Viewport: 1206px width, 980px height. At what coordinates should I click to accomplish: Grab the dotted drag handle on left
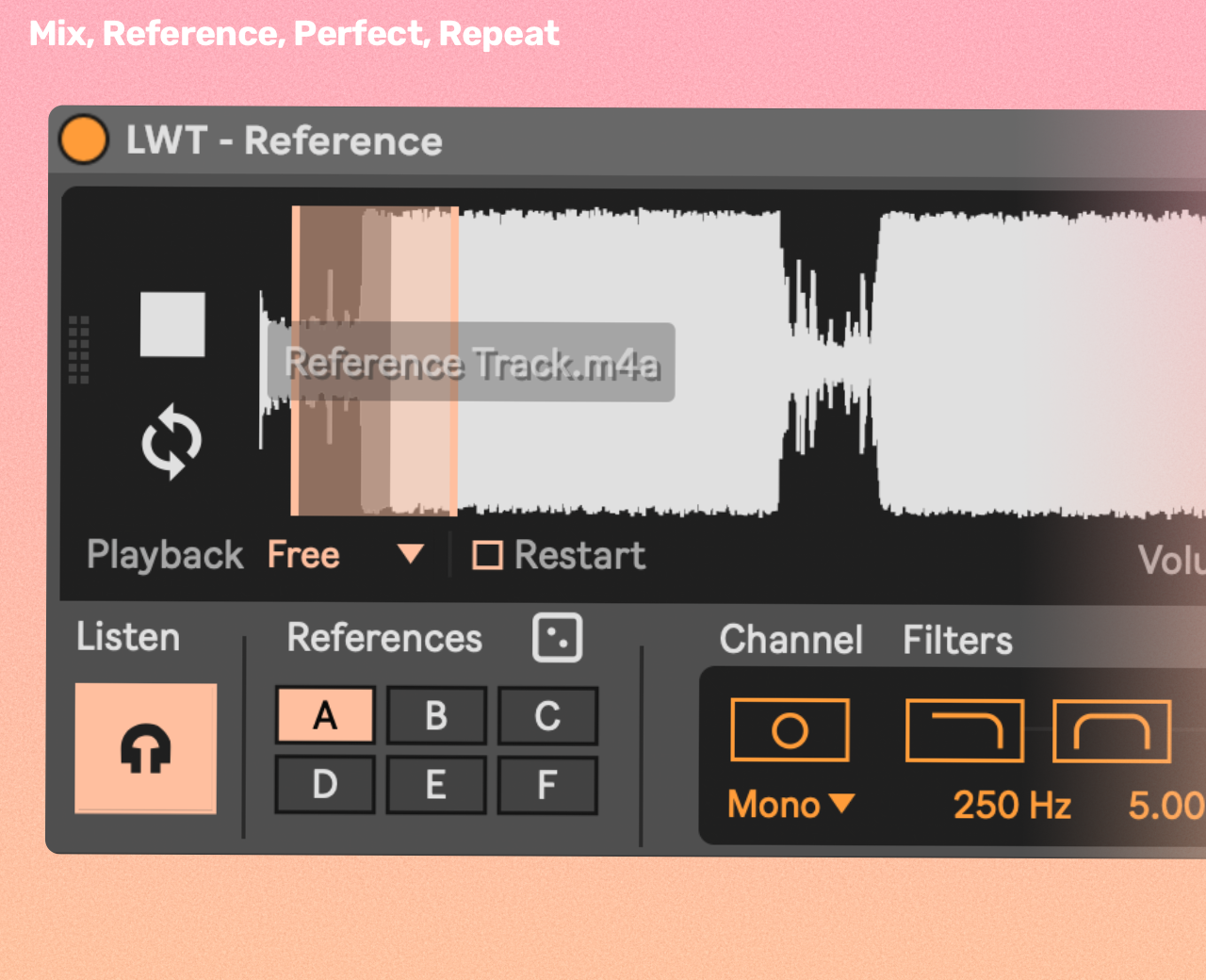tap(79, 350)
